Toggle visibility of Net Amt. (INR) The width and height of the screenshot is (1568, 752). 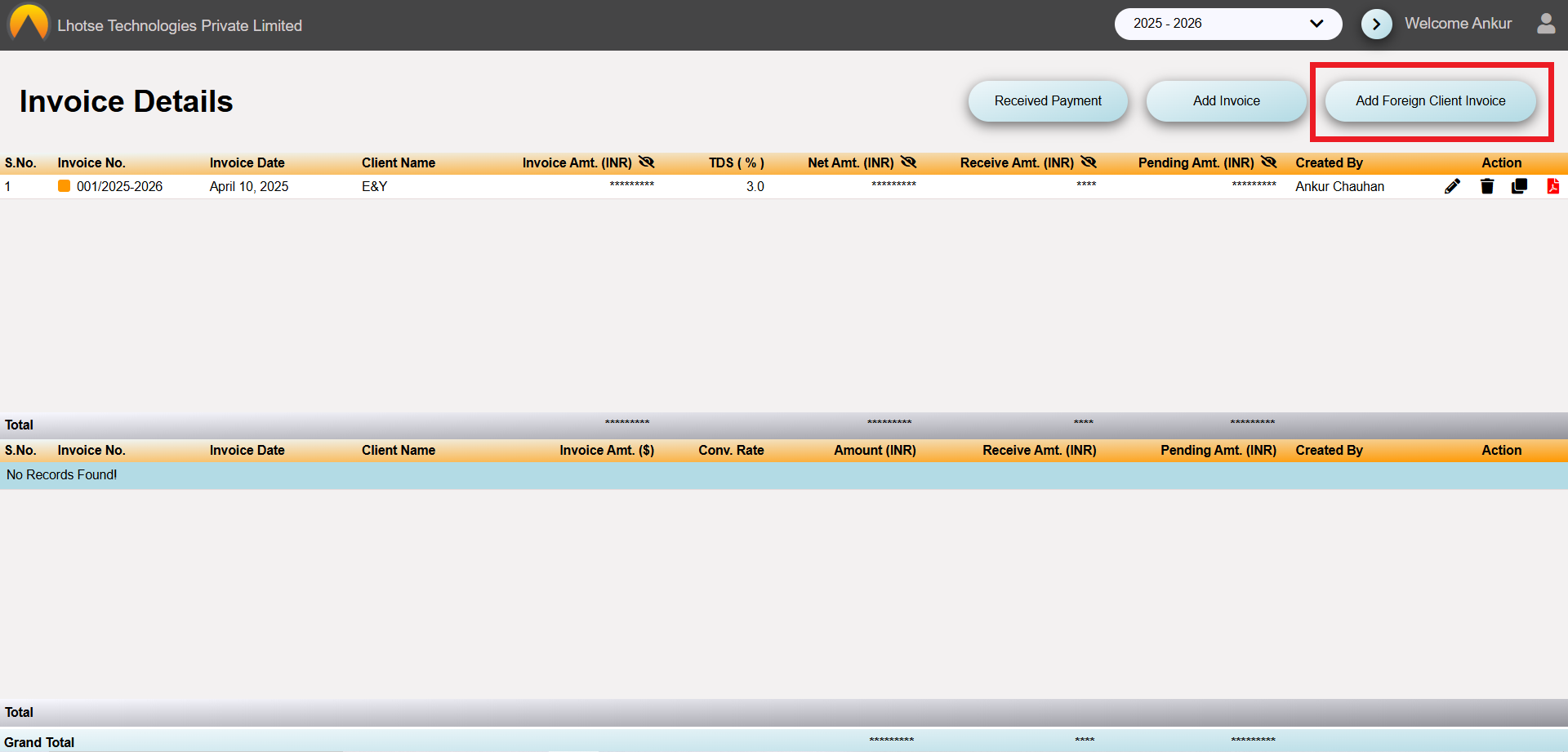[x=908, y=162]
